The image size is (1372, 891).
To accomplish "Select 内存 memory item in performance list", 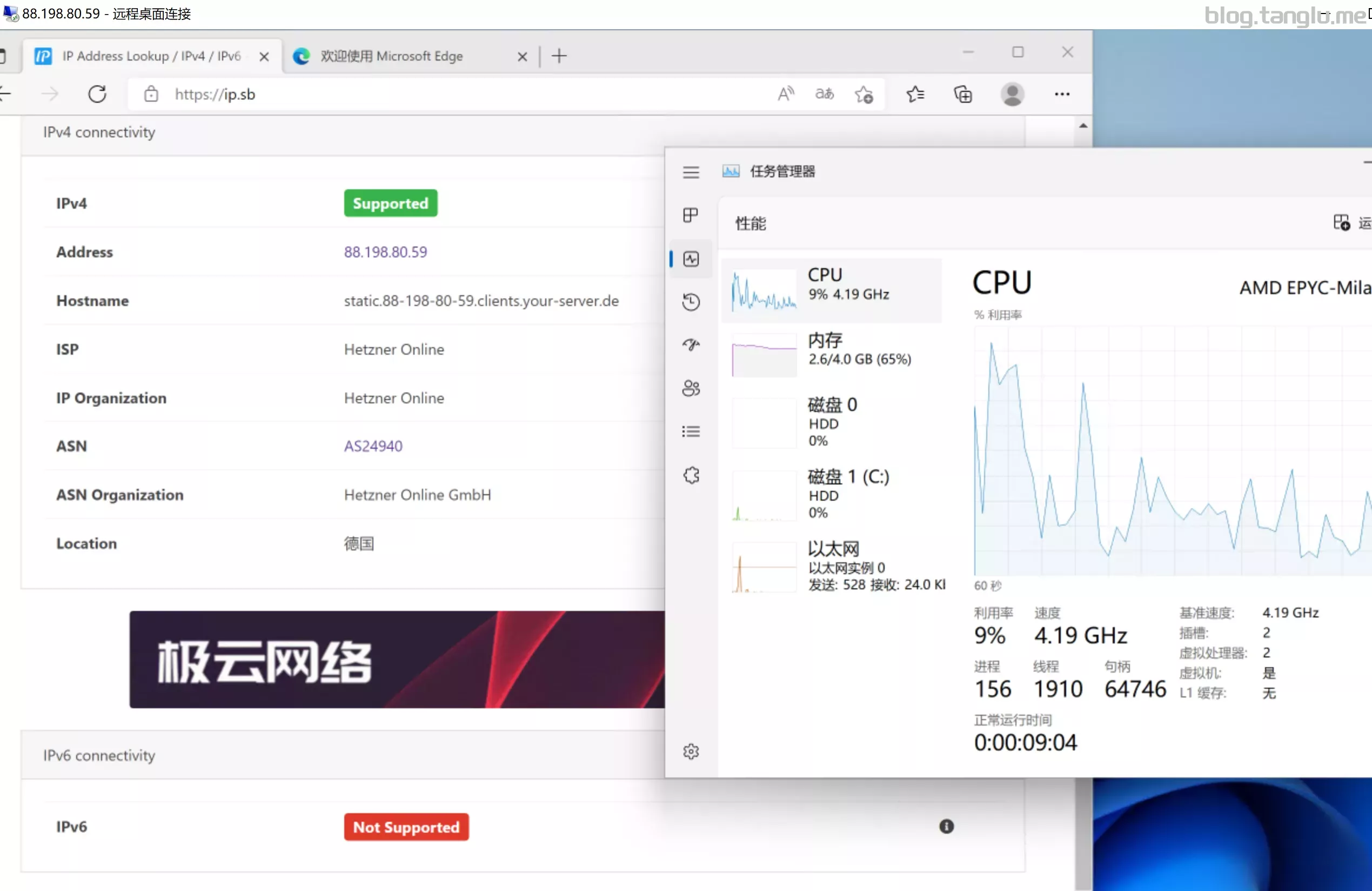I will tap(831, 354).
